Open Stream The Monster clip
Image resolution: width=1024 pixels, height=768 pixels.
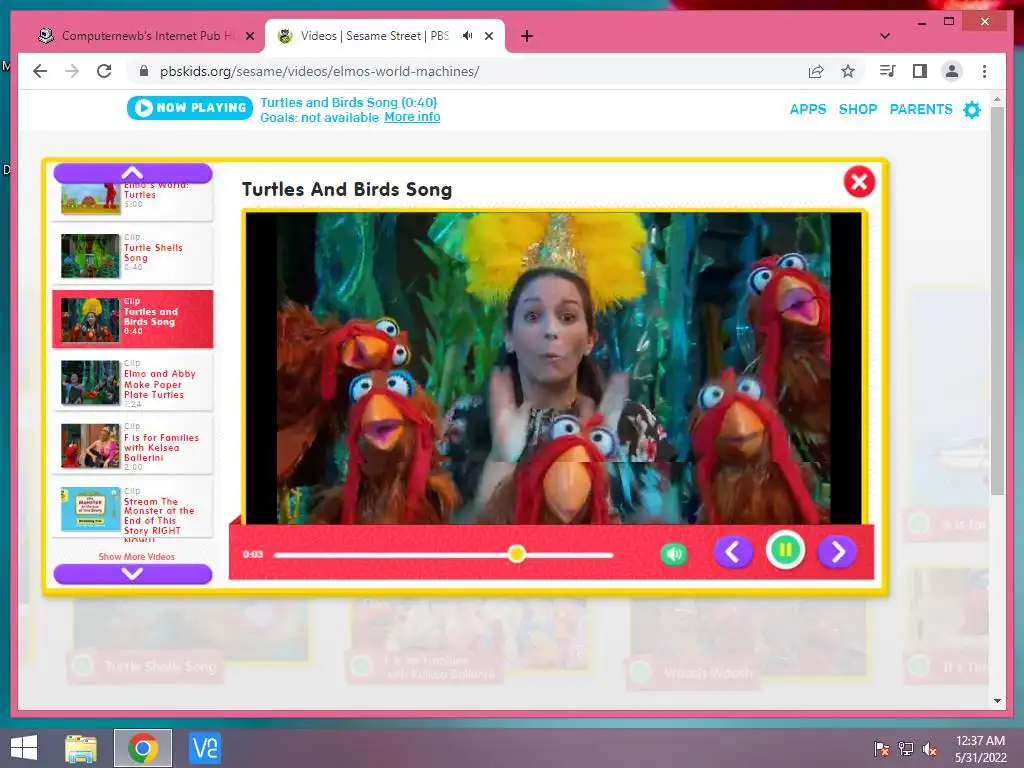(133, 511)
